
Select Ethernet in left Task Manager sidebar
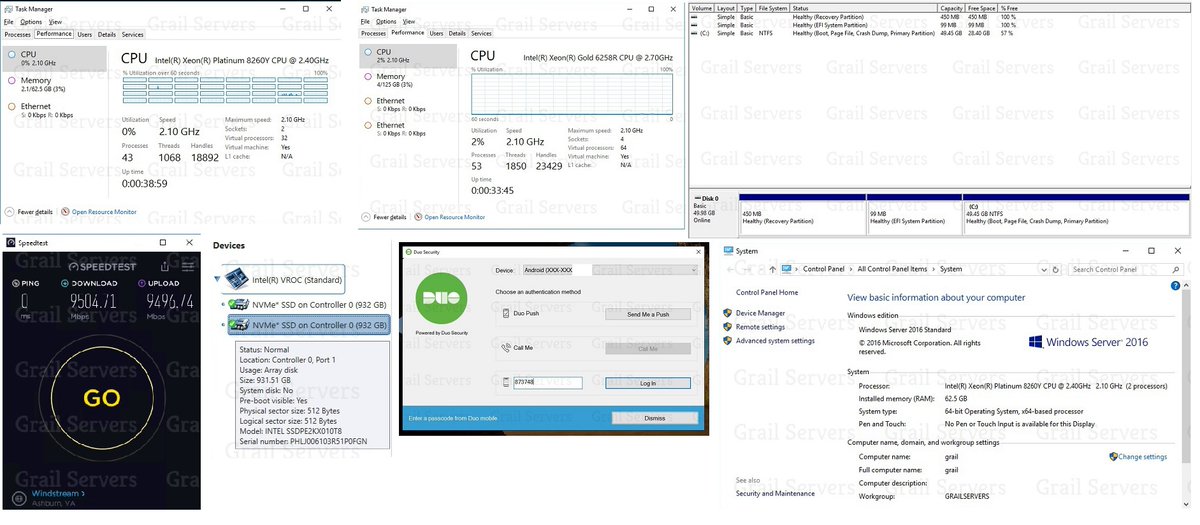point(52,110)
